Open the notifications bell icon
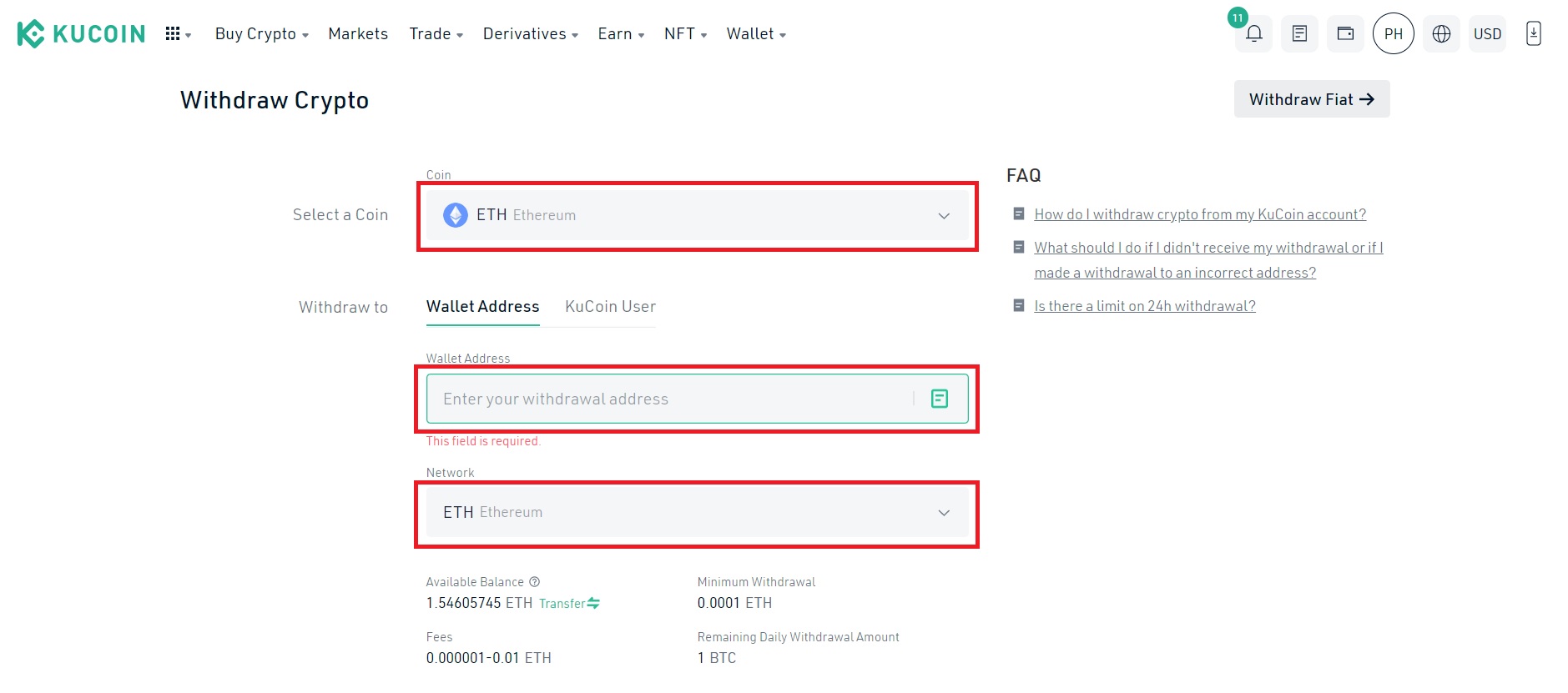1568x693 pixels. [x=1253, y=34]
